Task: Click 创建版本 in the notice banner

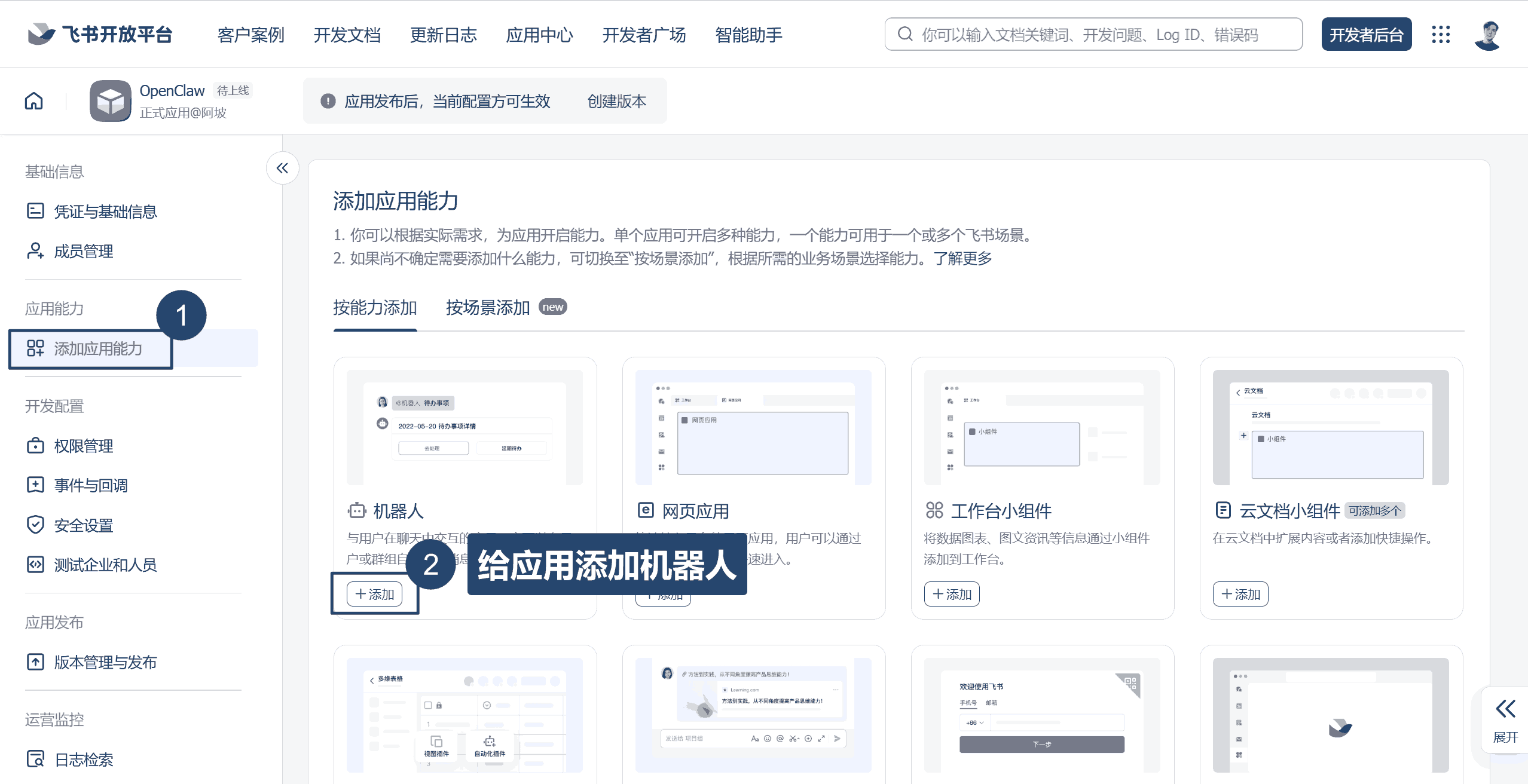Action: [x=616, y=101]
